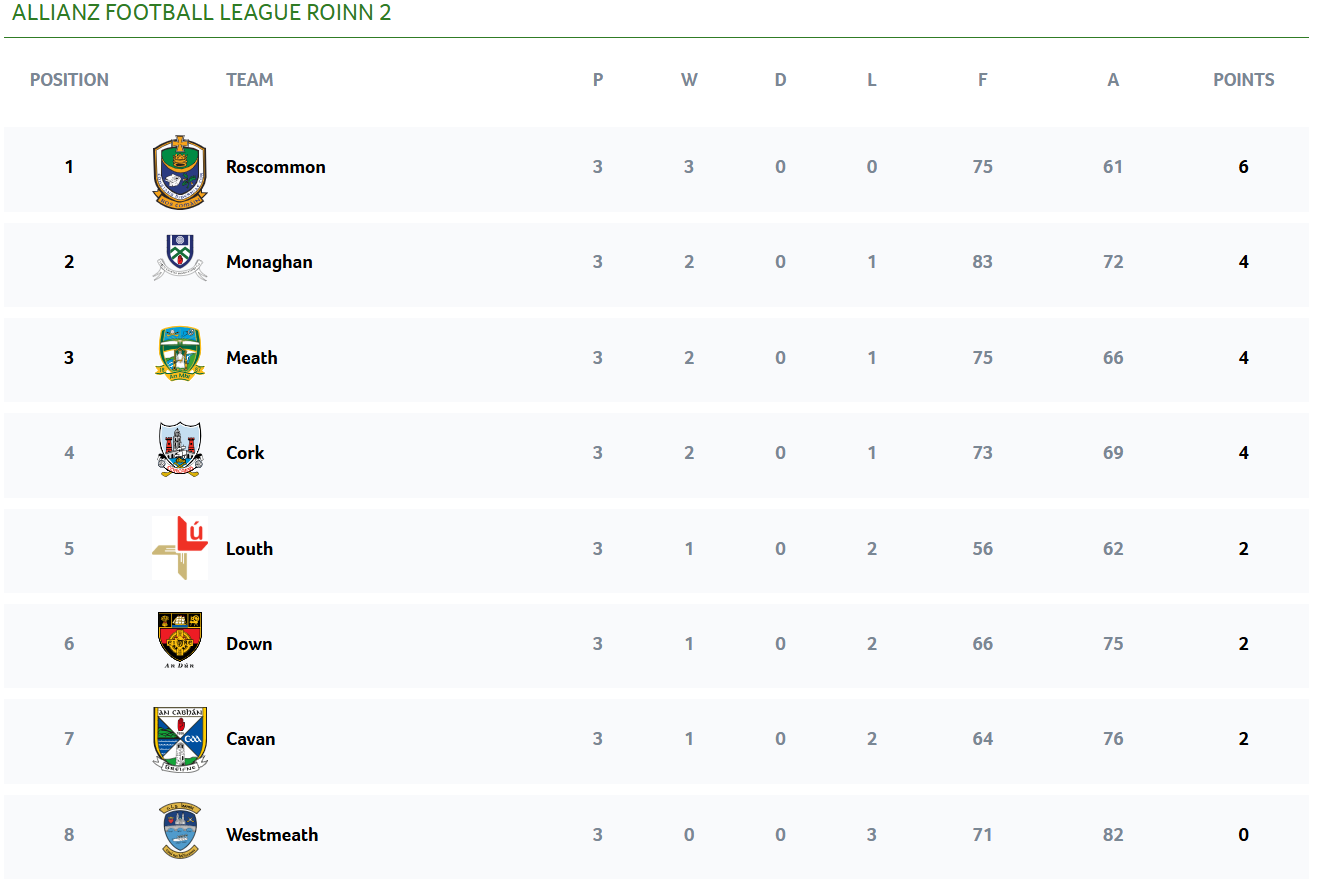
Task: Click the Down county crest icon
Action: pyautogui.click(x=180, y=640)
